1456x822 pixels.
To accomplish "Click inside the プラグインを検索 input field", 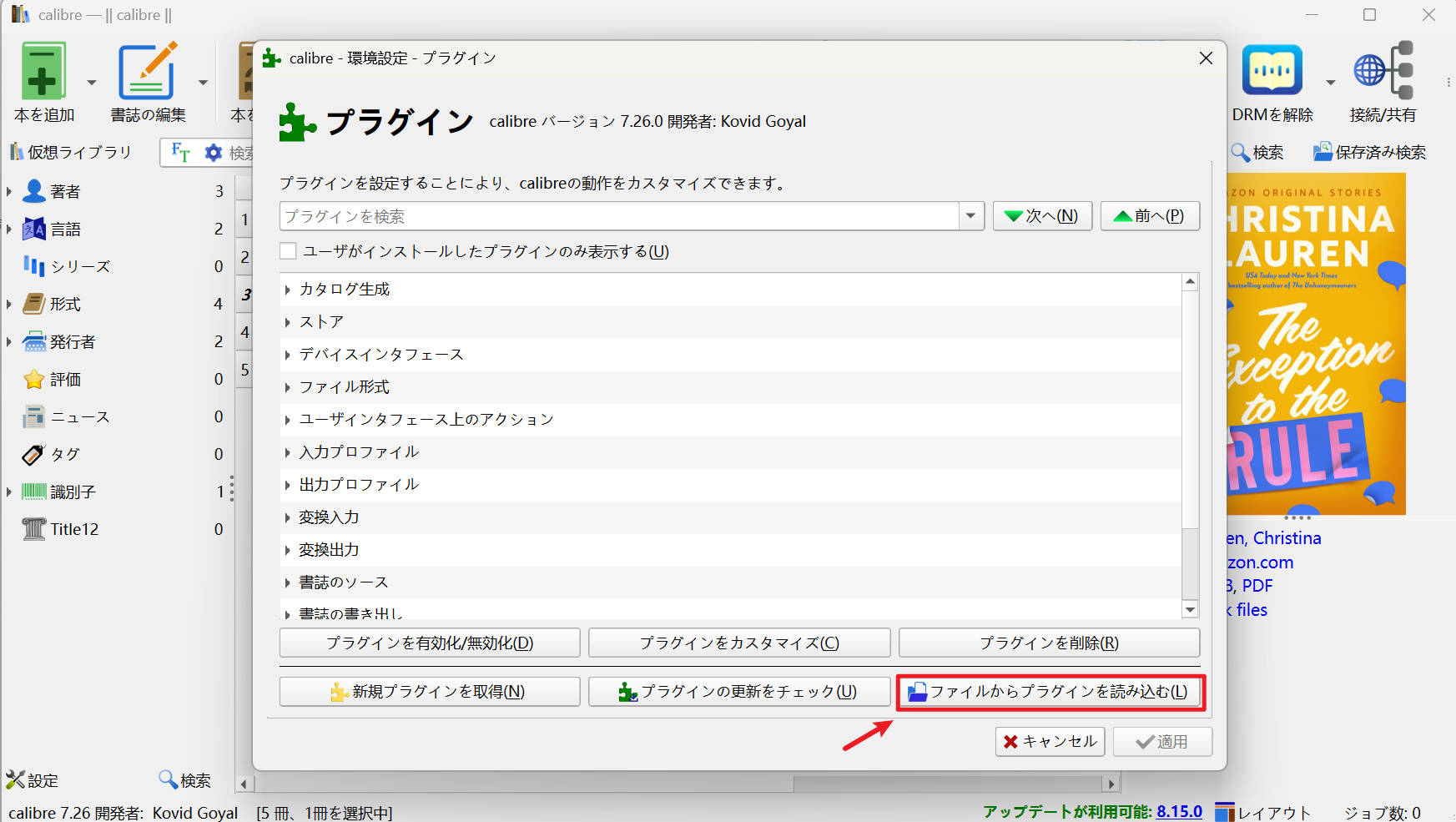I will tap(584, 216).
